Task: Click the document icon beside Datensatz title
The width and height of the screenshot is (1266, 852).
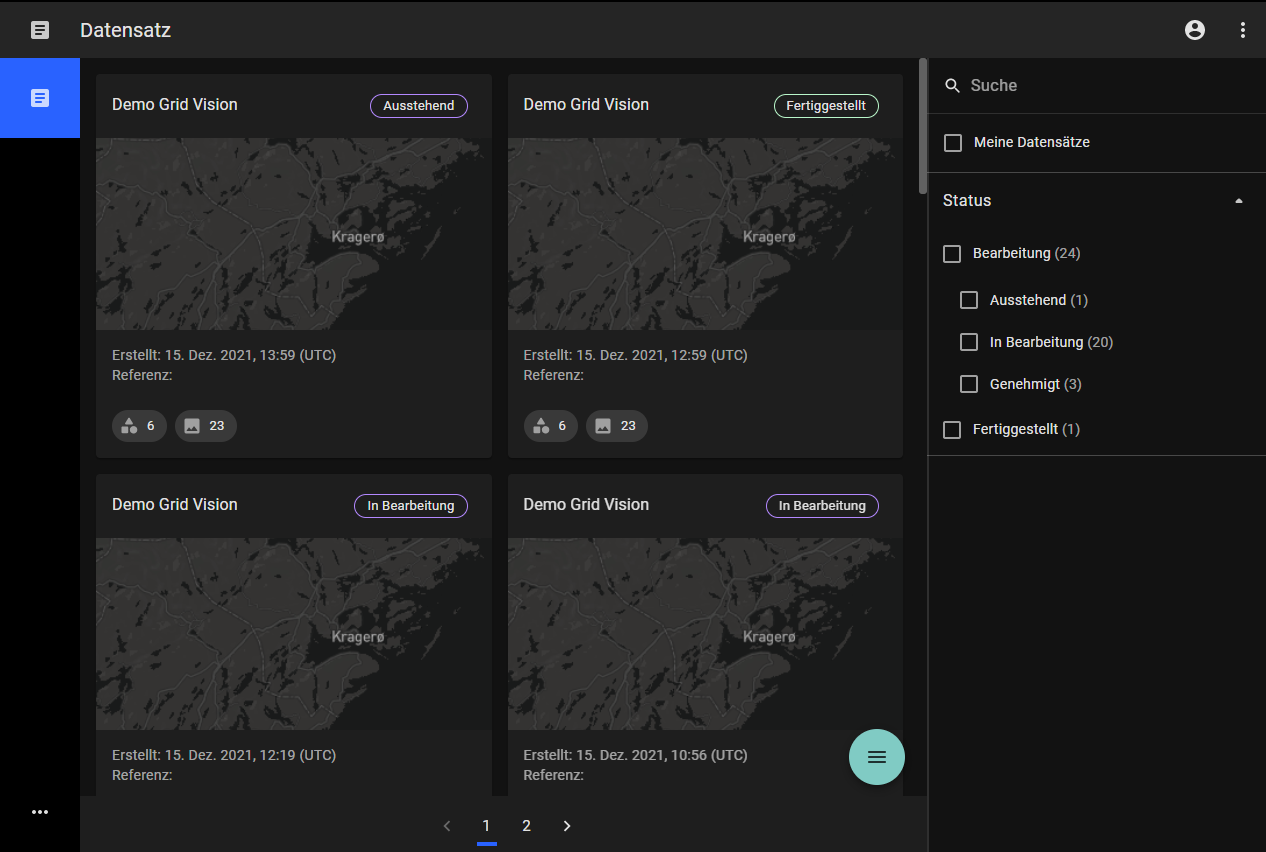Action: tap(40, 30)
